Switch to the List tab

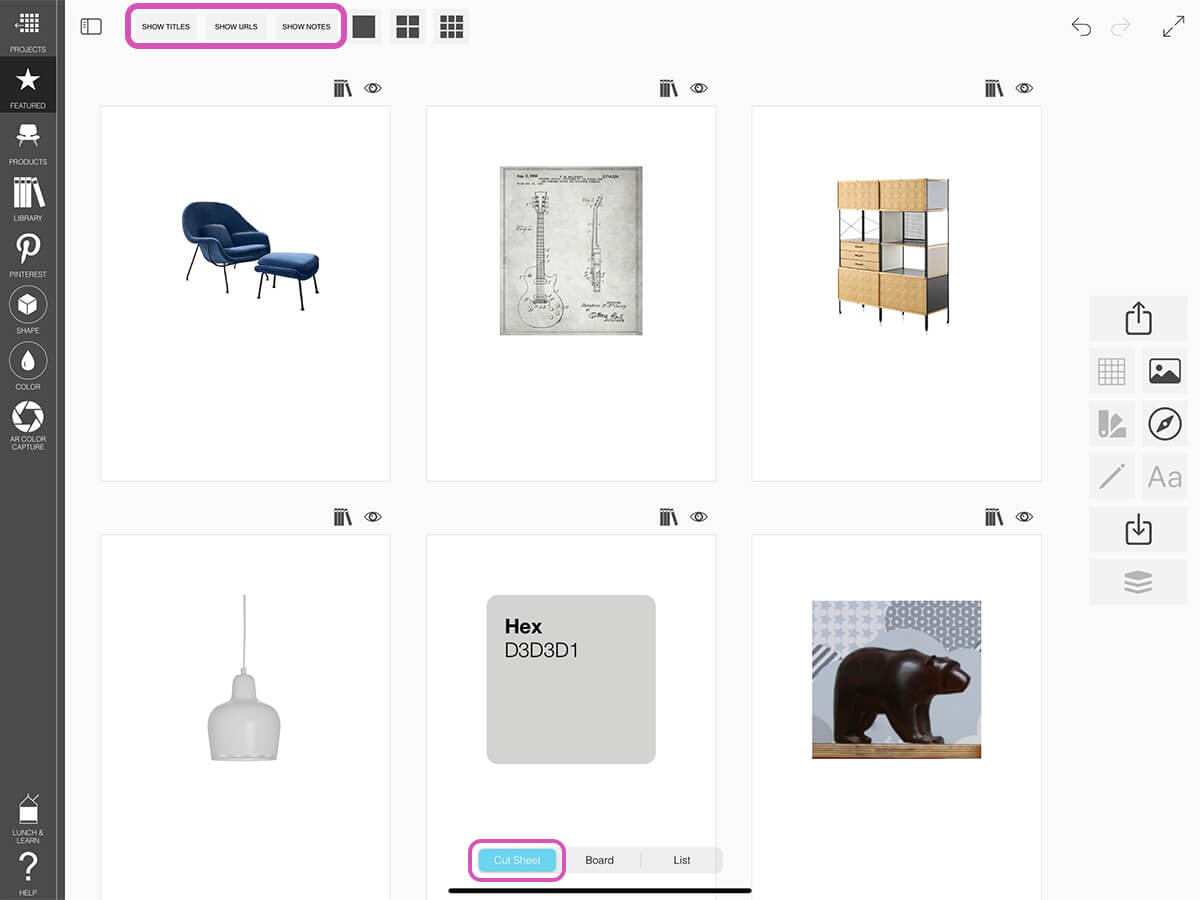[x=682, y=860]
